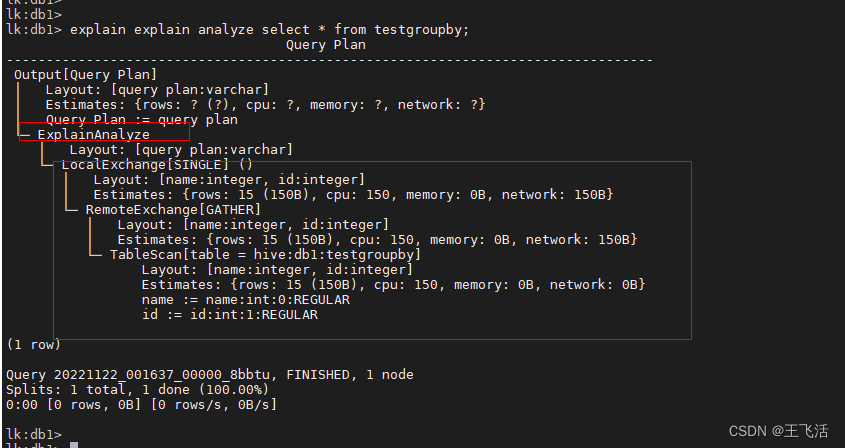Image resolution: width=845 pixels, height=448 pixels.
Task: Click the "Query Plan := query plan" line
Action: click(x=141, y=120)
